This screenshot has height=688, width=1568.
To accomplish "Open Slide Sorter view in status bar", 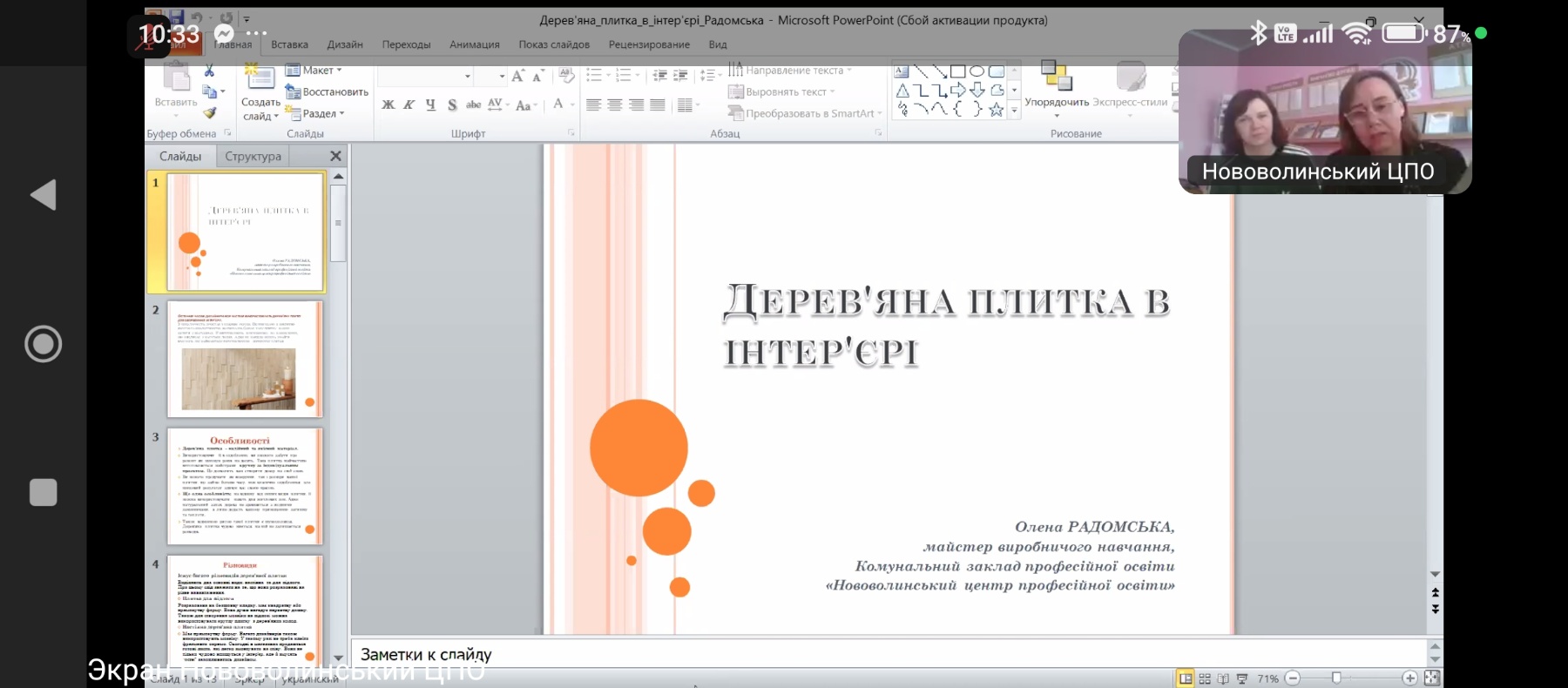I will pyautogui.click(x=1205, y=678).
